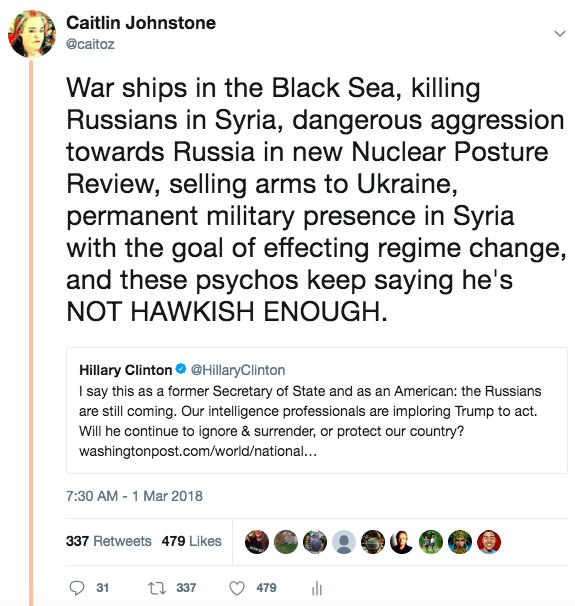575x606 pixels.
Task: Click the 7:30 AM - 1 Mar 2018 timestamp
Action: point(134,496)
